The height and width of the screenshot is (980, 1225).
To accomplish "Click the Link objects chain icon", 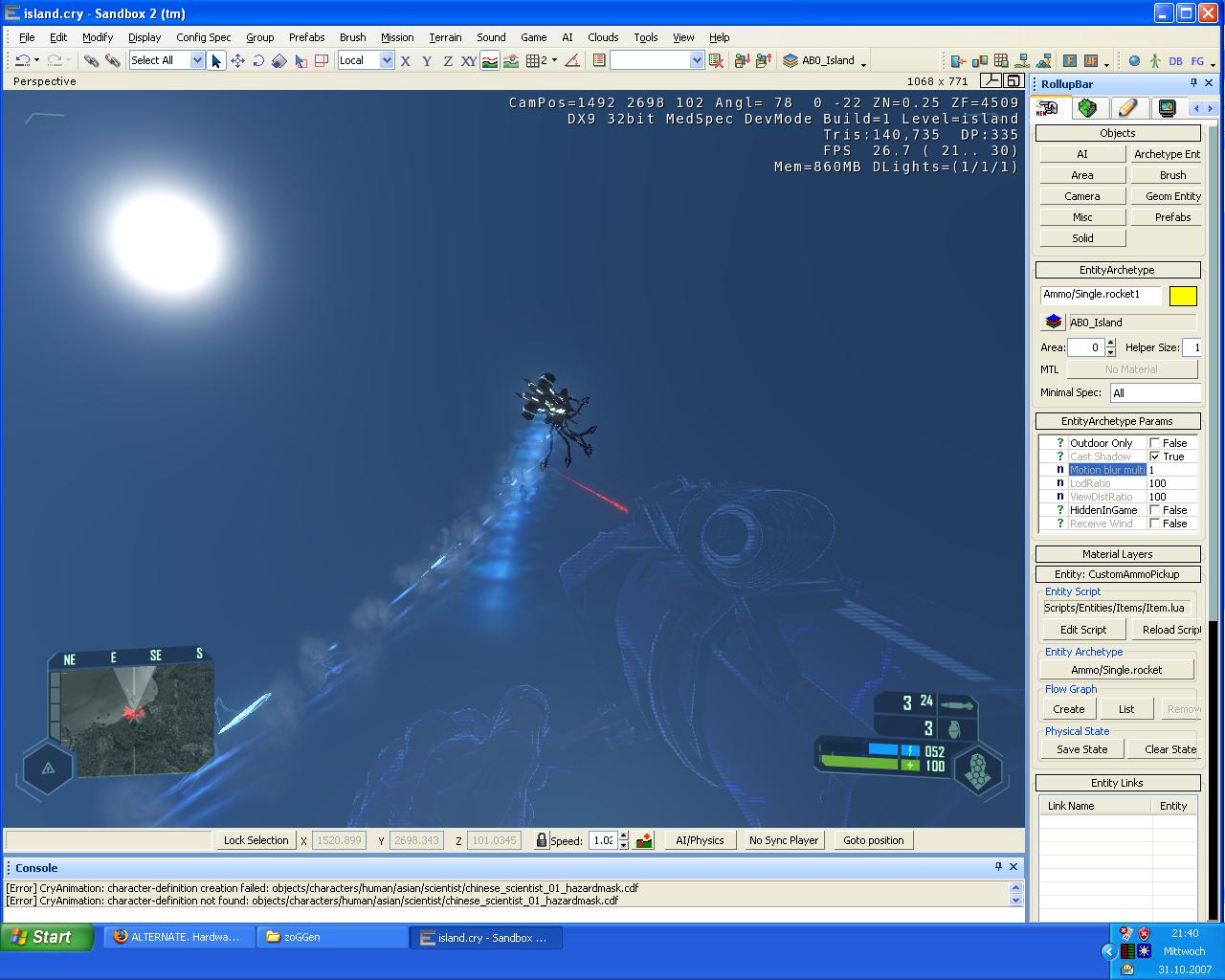I will point(91,60).
